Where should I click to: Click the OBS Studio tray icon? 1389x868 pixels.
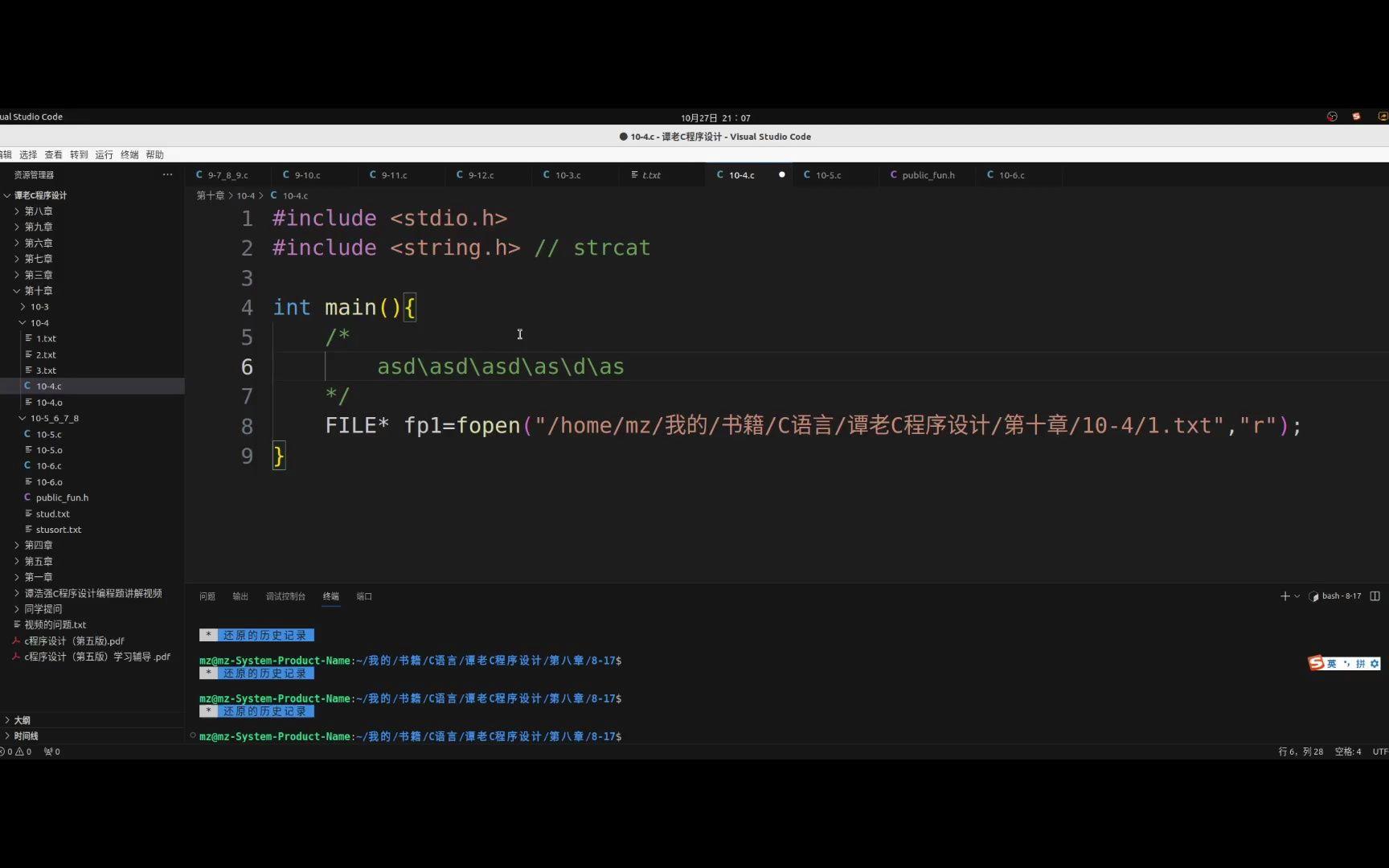click(x=1332, y=117)
